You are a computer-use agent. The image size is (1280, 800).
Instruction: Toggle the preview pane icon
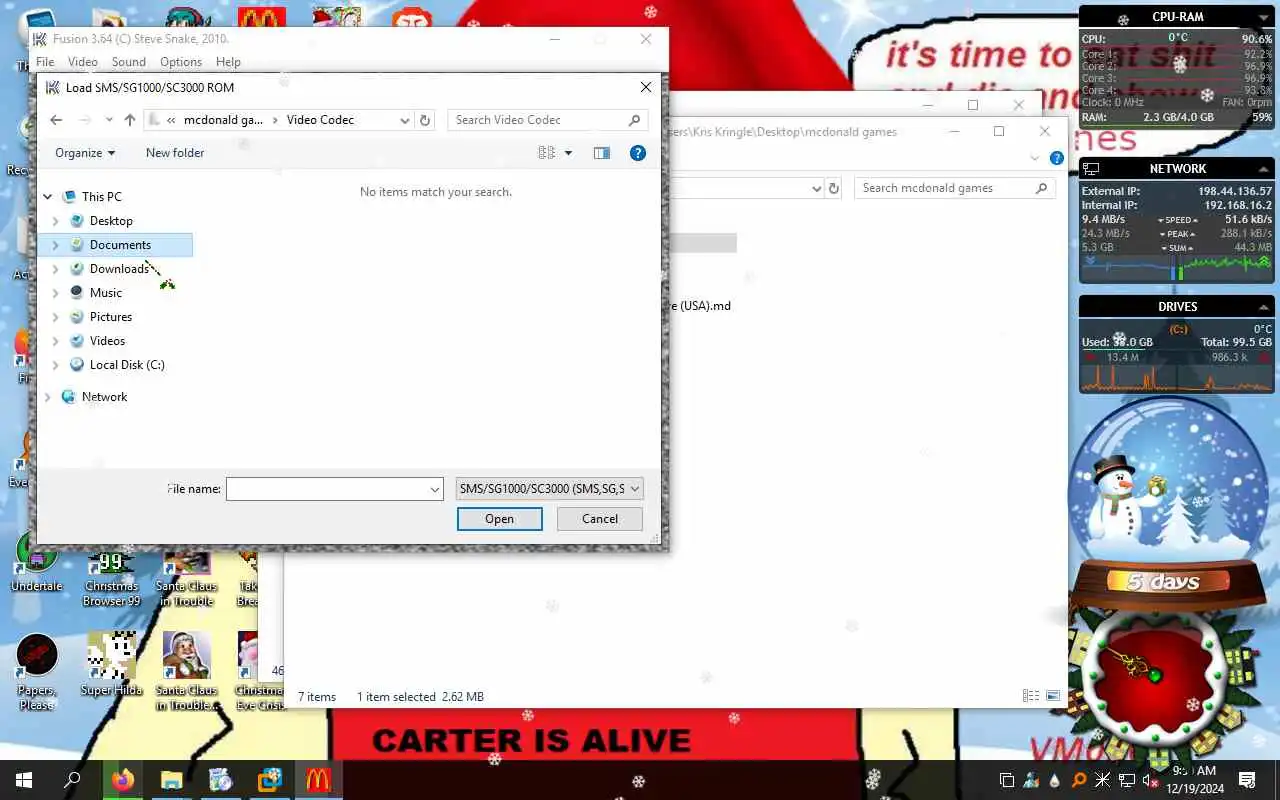point(601,153)
